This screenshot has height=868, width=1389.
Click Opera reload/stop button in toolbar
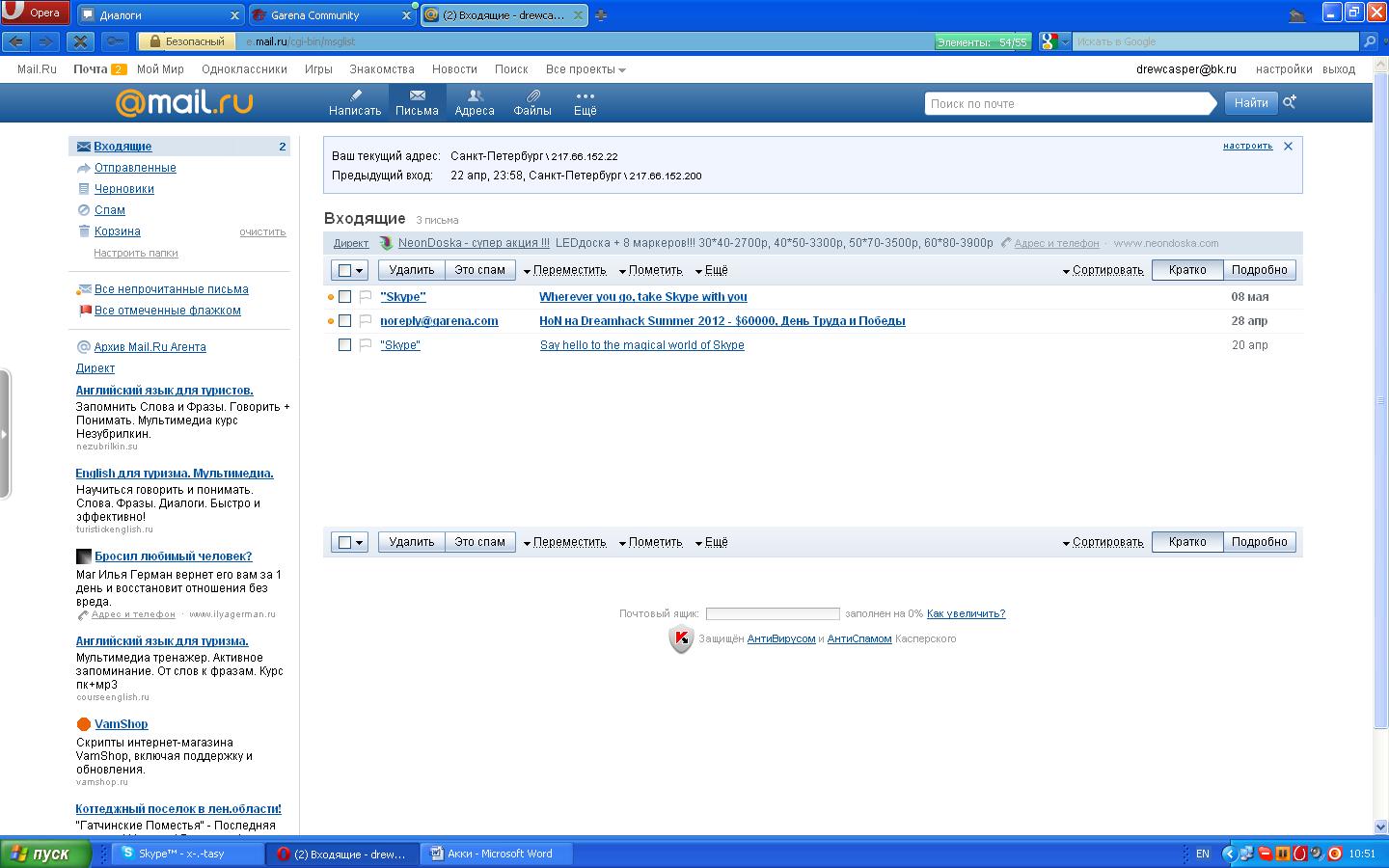click(81, 41)
